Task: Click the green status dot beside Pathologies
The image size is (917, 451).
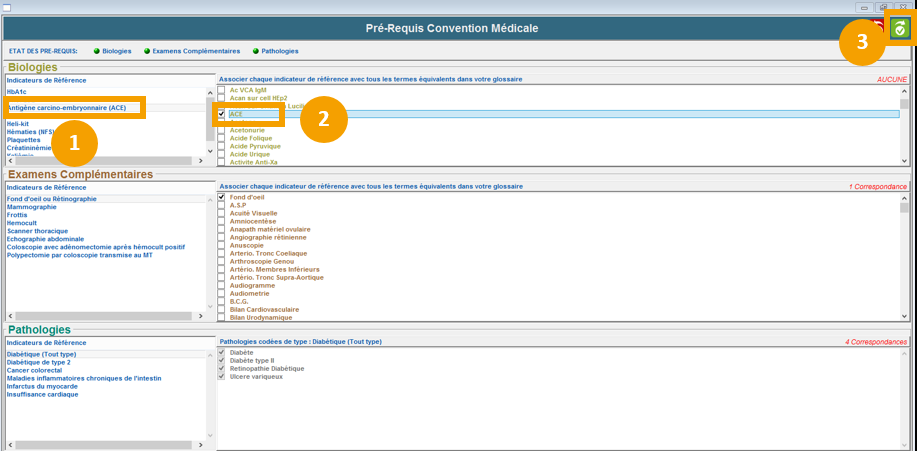Action: pos(255,51)
